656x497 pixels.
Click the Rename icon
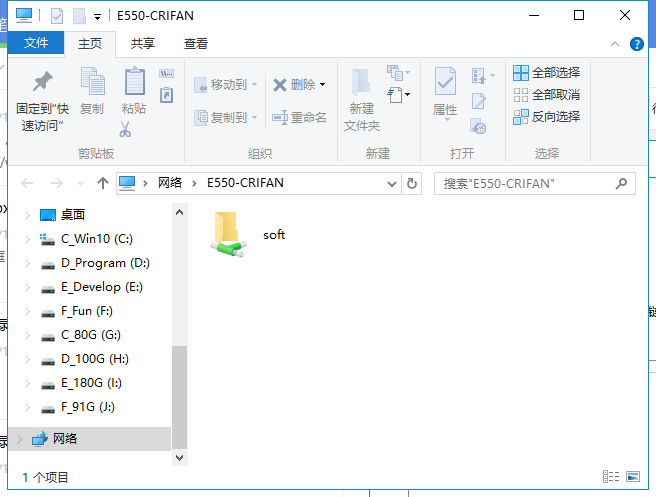tap(280, 118)
